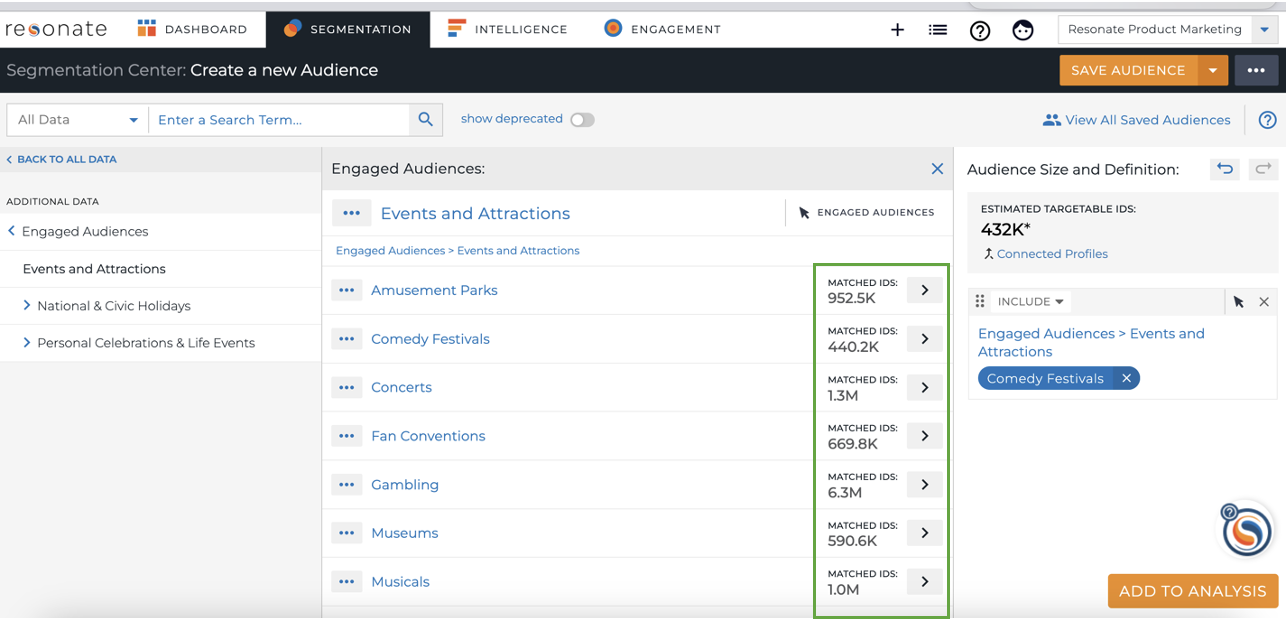
Task: Expand Fan Conventions arrow button
Action: tap(925, 436)
